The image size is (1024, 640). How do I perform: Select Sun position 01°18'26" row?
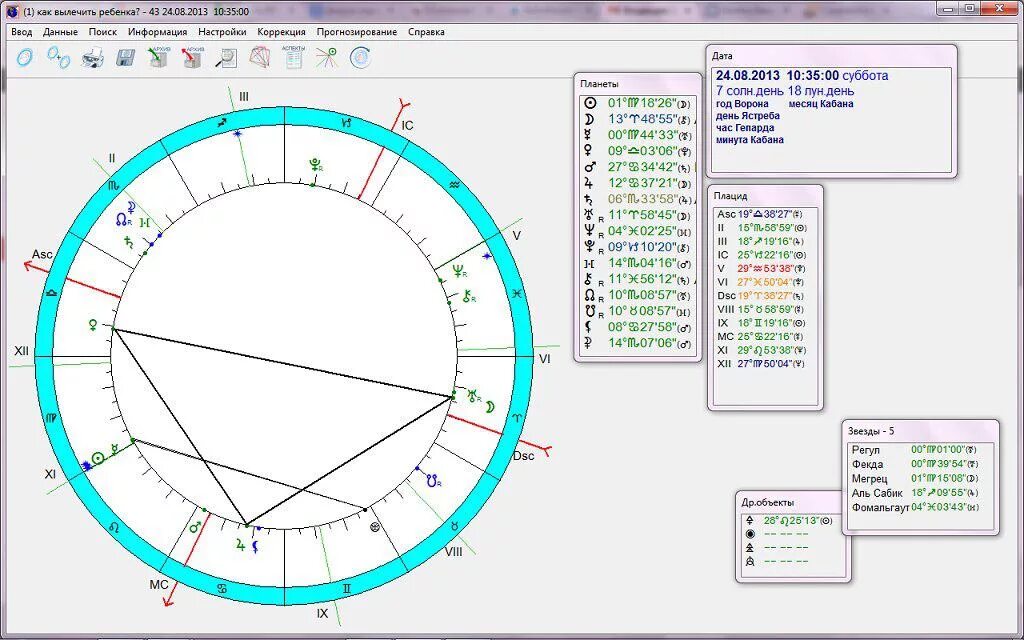pos(637,103)
